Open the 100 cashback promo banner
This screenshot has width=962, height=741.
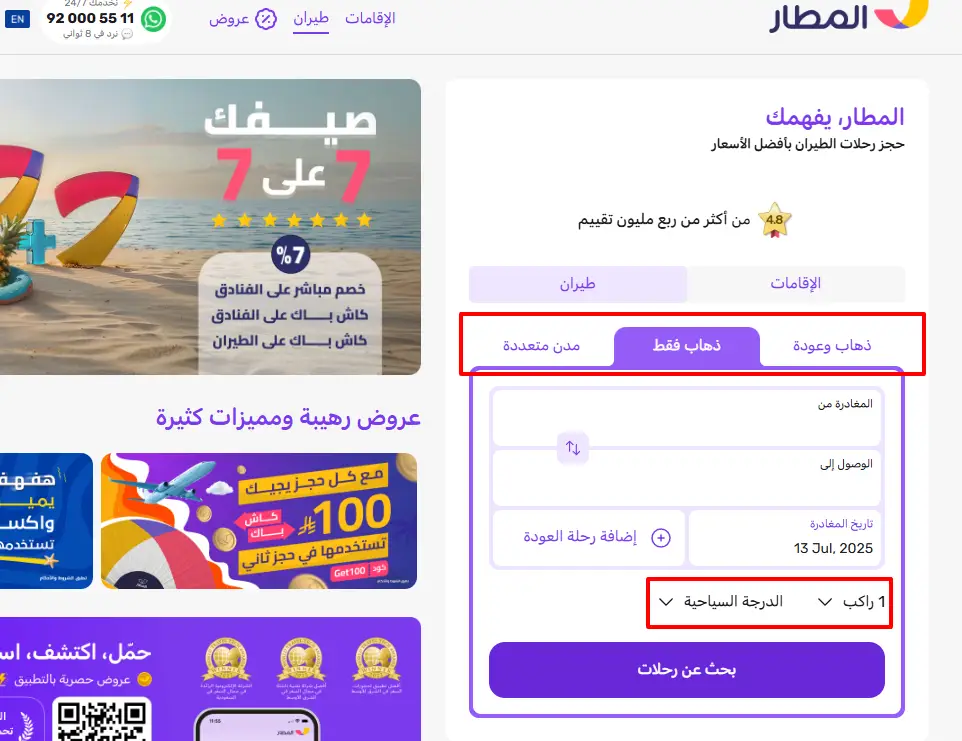pos(259,521)
